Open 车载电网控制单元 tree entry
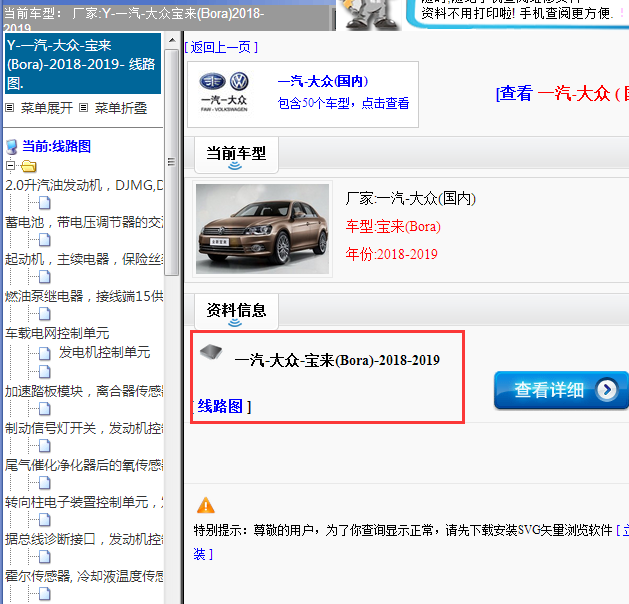Screen dimensions: 629x604 coord(57,333)
